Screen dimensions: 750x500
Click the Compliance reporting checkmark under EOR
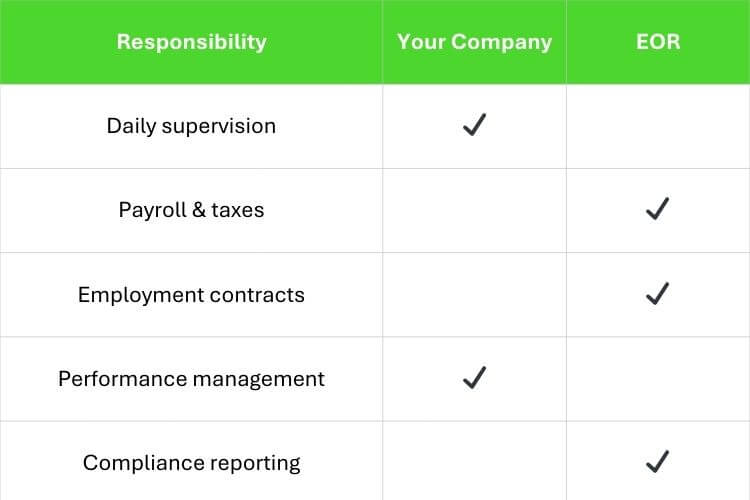[x=657, y=462]
